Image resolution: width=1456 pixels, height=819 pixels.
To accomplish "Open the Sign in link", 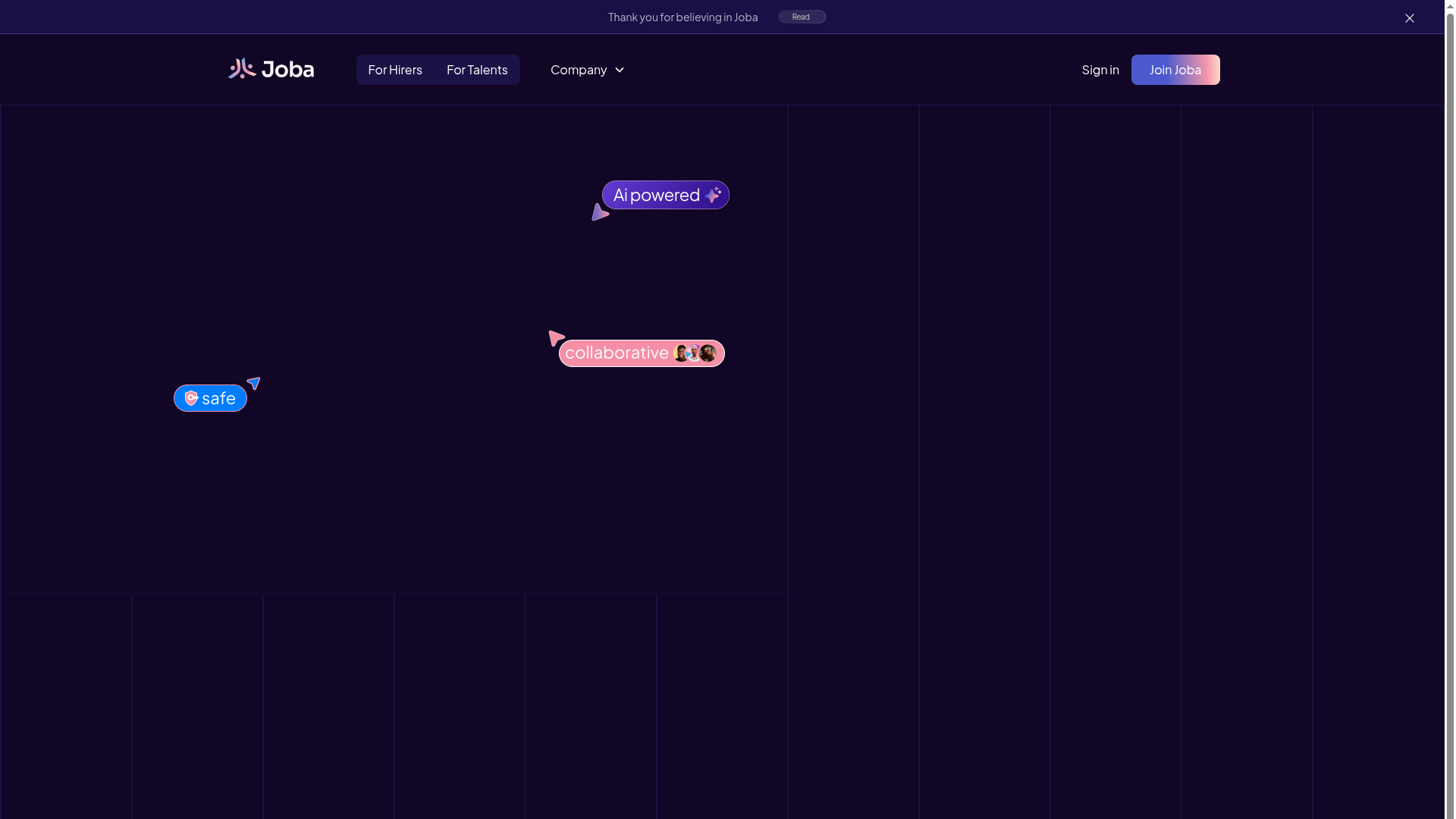I will pyautogui.click(x=1100, y=70).
